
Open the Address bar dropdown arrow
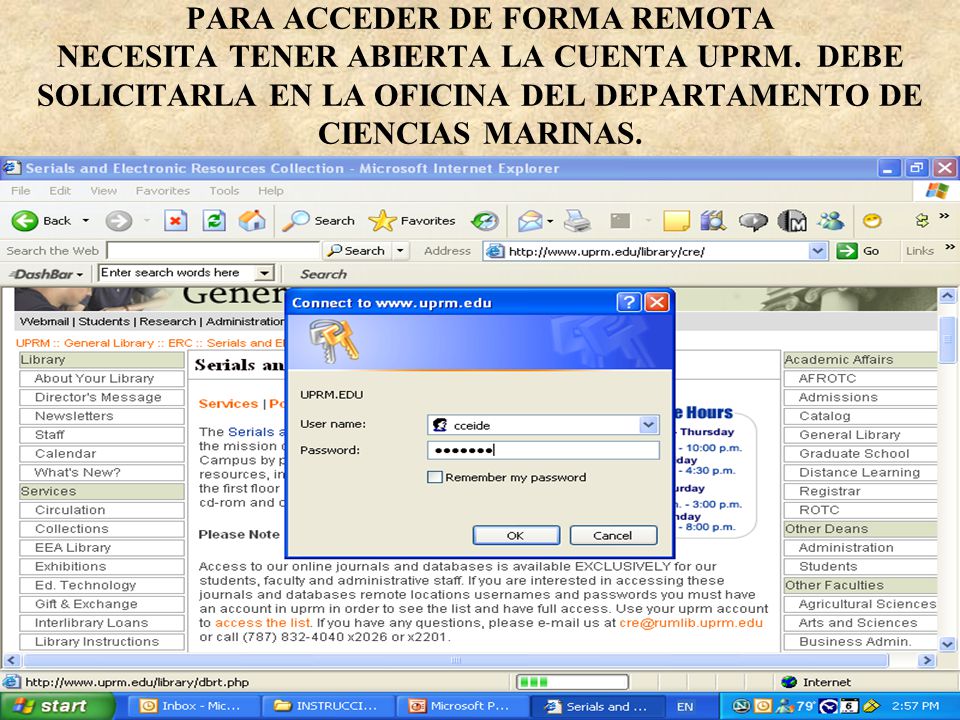point(817,251)
